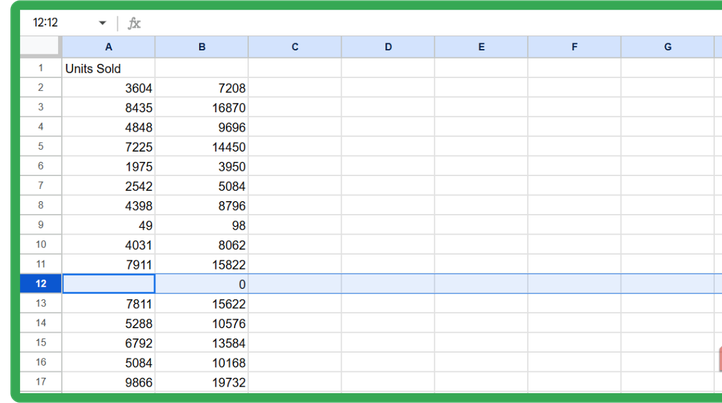Click the fx function icon
The image size is (722, 403).
(135, 23)
